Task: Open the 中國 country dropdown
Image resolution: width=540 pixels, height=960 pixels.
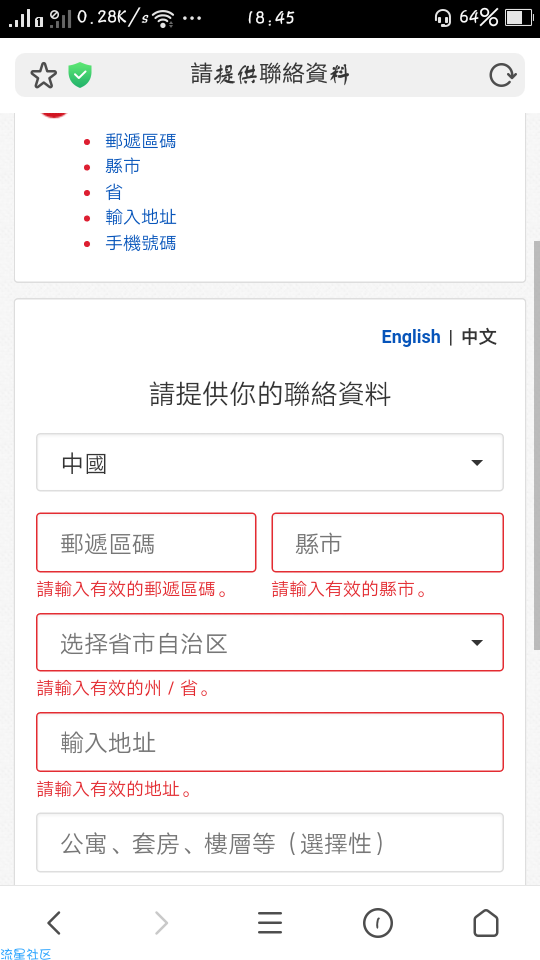Action: (270, 462)
